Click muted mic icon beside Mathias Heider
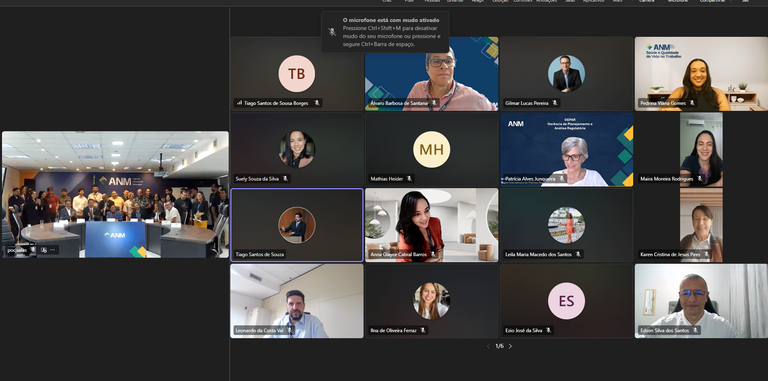 point(409,179)
